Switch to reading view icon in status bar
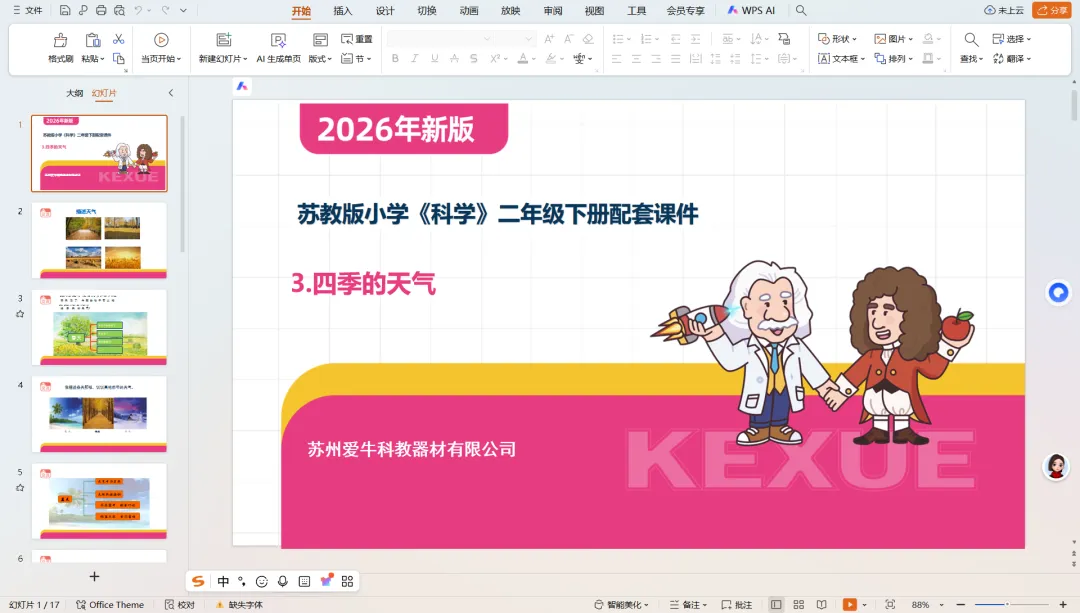This screenshot has width=1080, height=613. pos(821,605)
